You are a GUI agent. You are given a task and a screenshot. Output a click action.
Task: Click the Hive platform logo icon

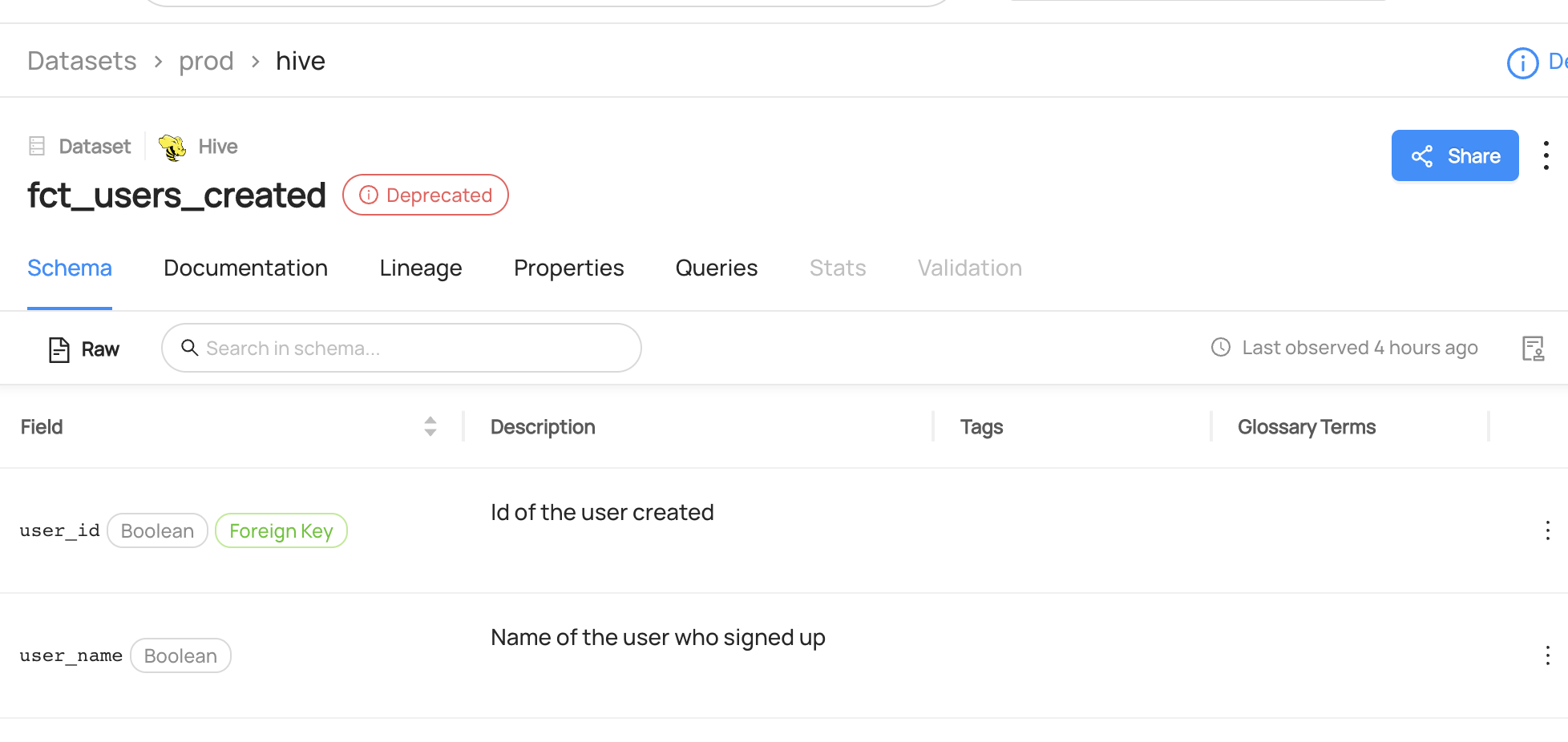click(x=172, y=147)
